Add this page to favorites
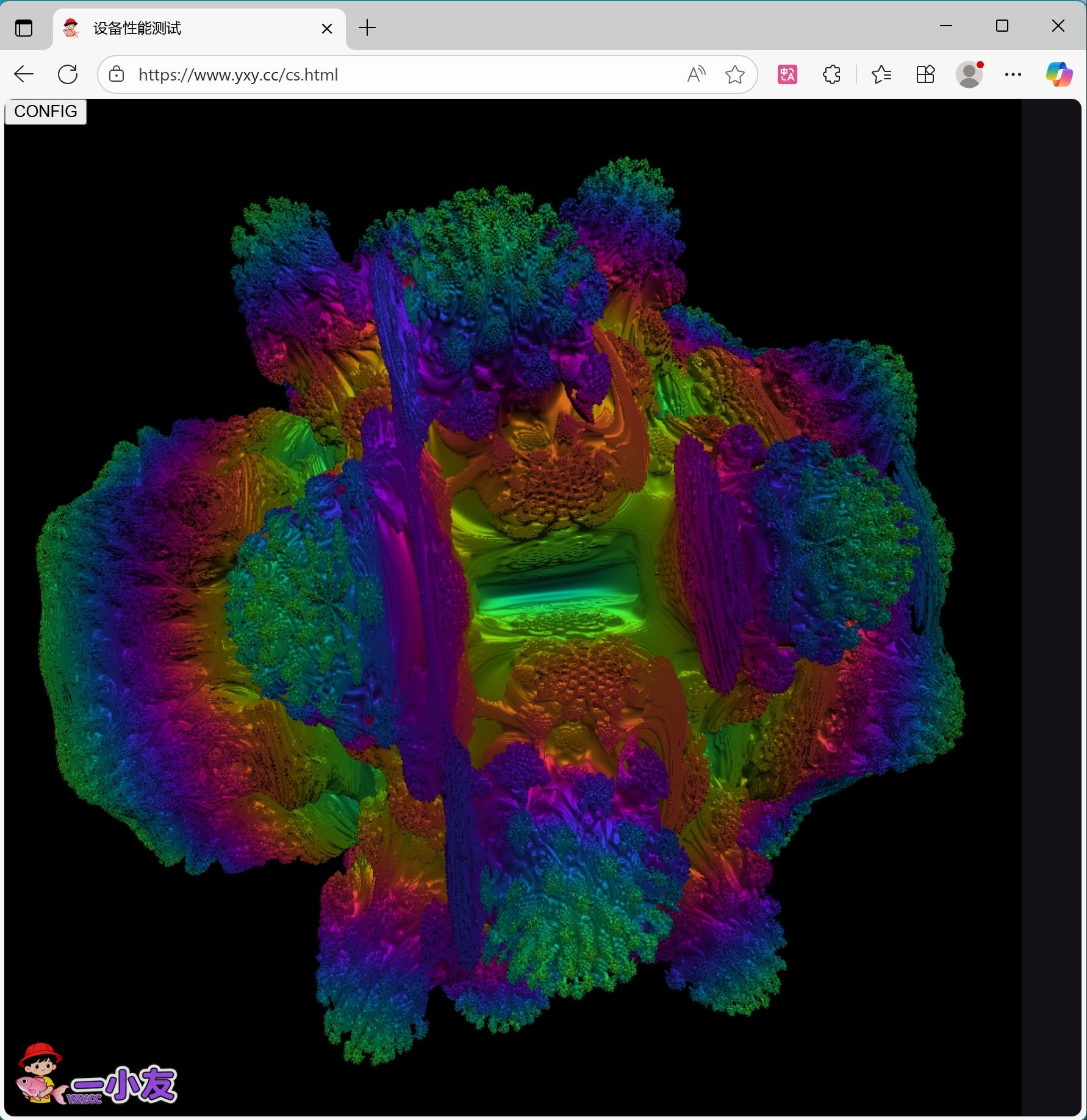The image size is (1087, 1120). coord(734,74)
